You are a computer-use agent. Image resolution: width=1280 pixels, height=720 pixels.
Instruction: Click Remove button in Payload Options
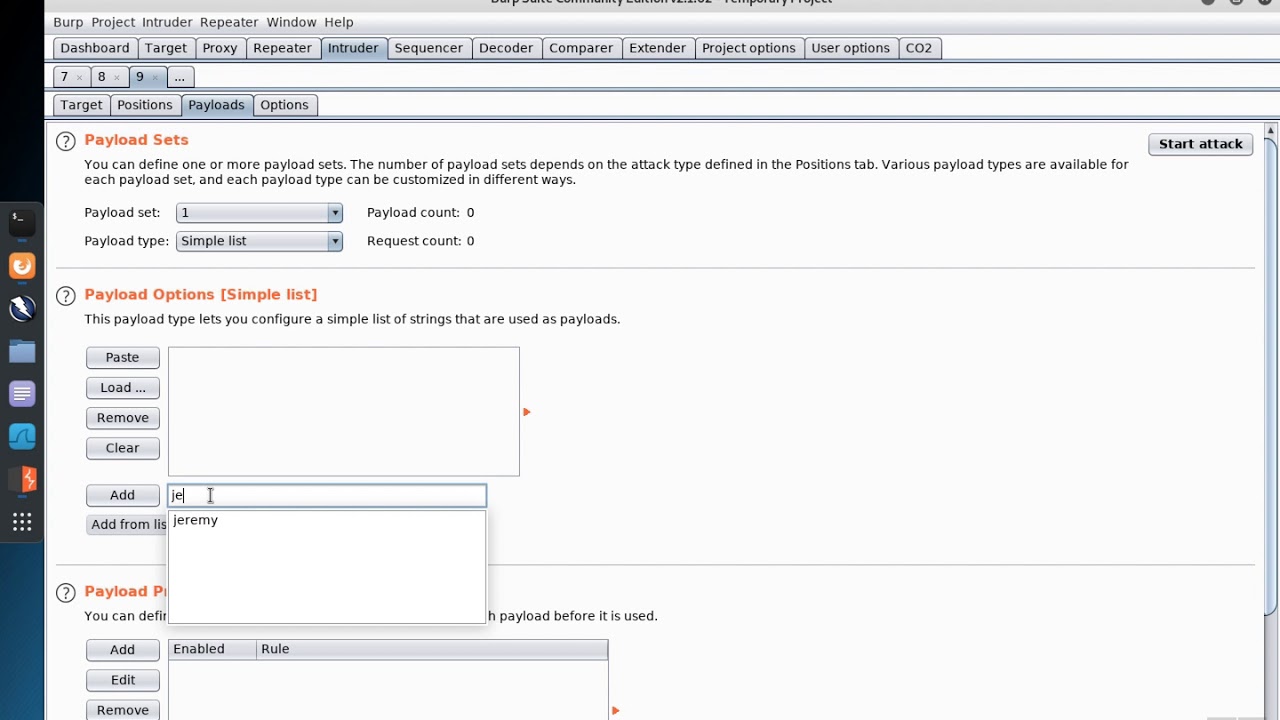click(123, 418)
